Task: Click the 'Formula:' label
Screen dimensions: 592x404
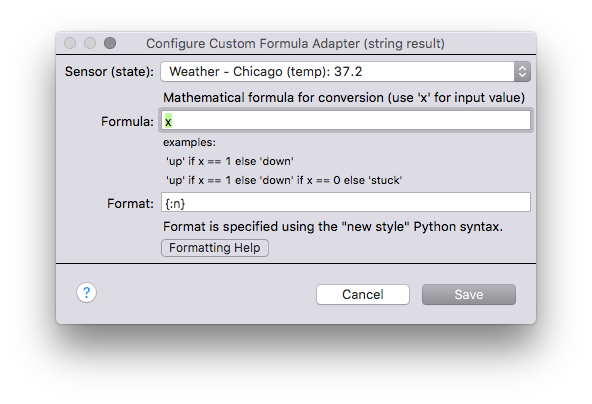Action: click(x=128, y=122)
